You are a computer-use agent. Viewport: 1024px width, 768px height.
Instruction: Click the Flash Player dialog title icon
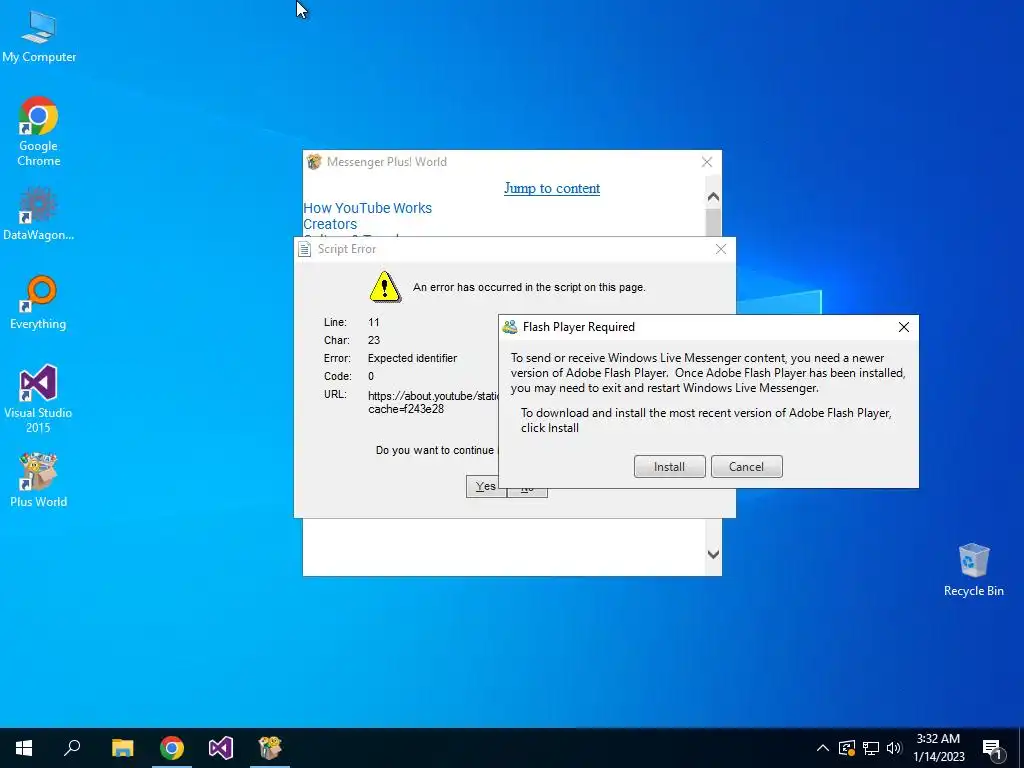point(510,327)
